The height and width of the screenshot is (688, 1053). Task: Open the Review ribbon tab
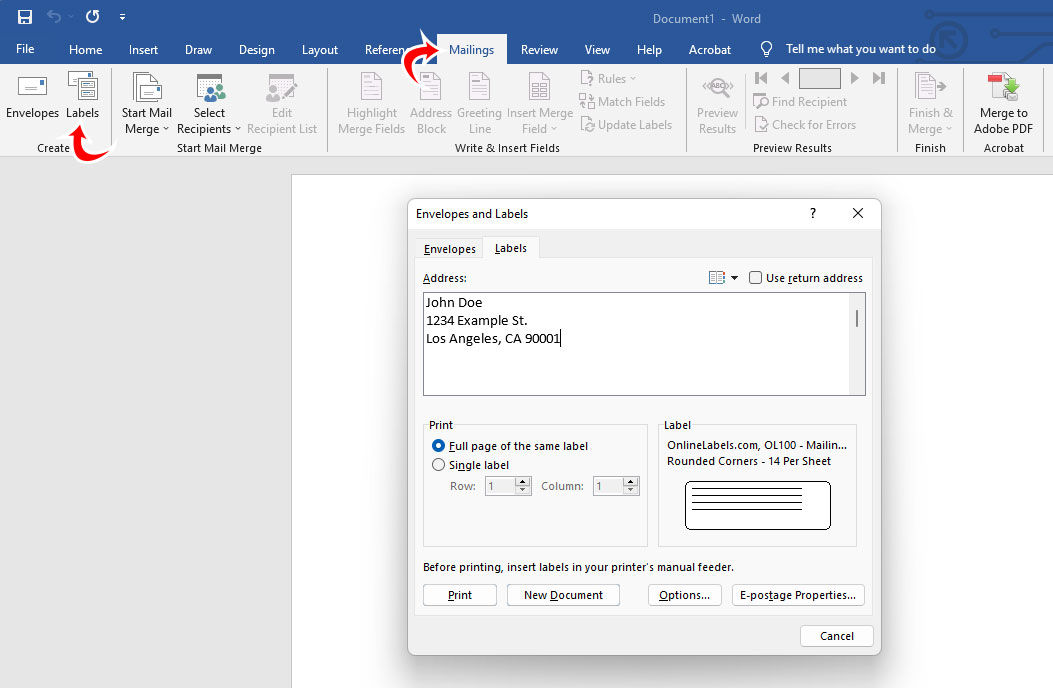539,49
